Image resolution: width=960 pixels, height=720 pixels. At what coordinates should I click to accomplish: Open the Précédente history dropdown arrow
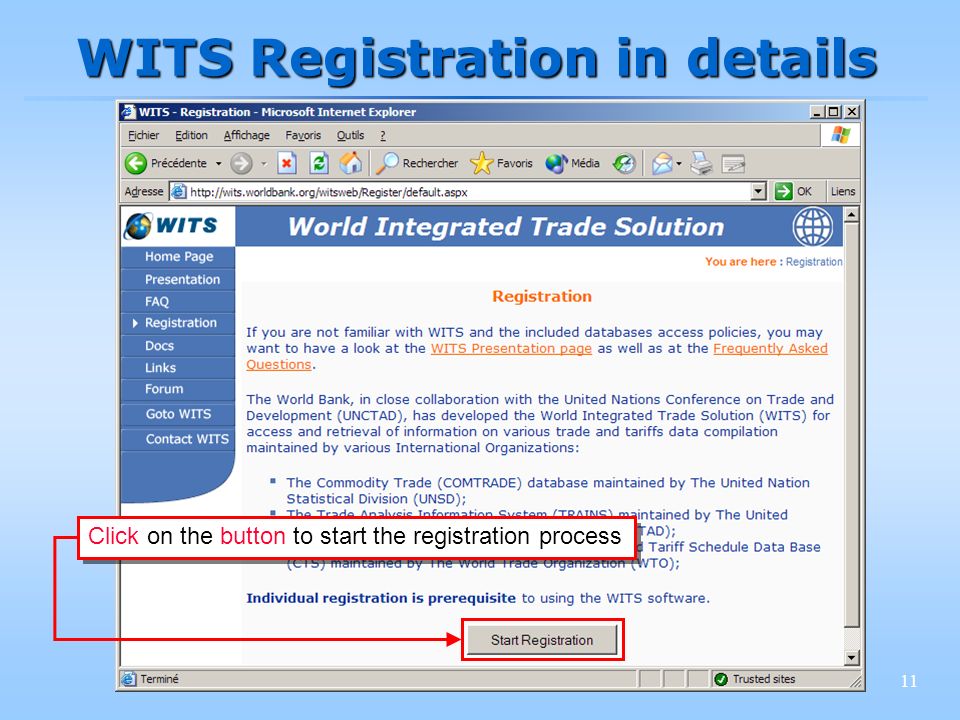click(x=219, y=163)
